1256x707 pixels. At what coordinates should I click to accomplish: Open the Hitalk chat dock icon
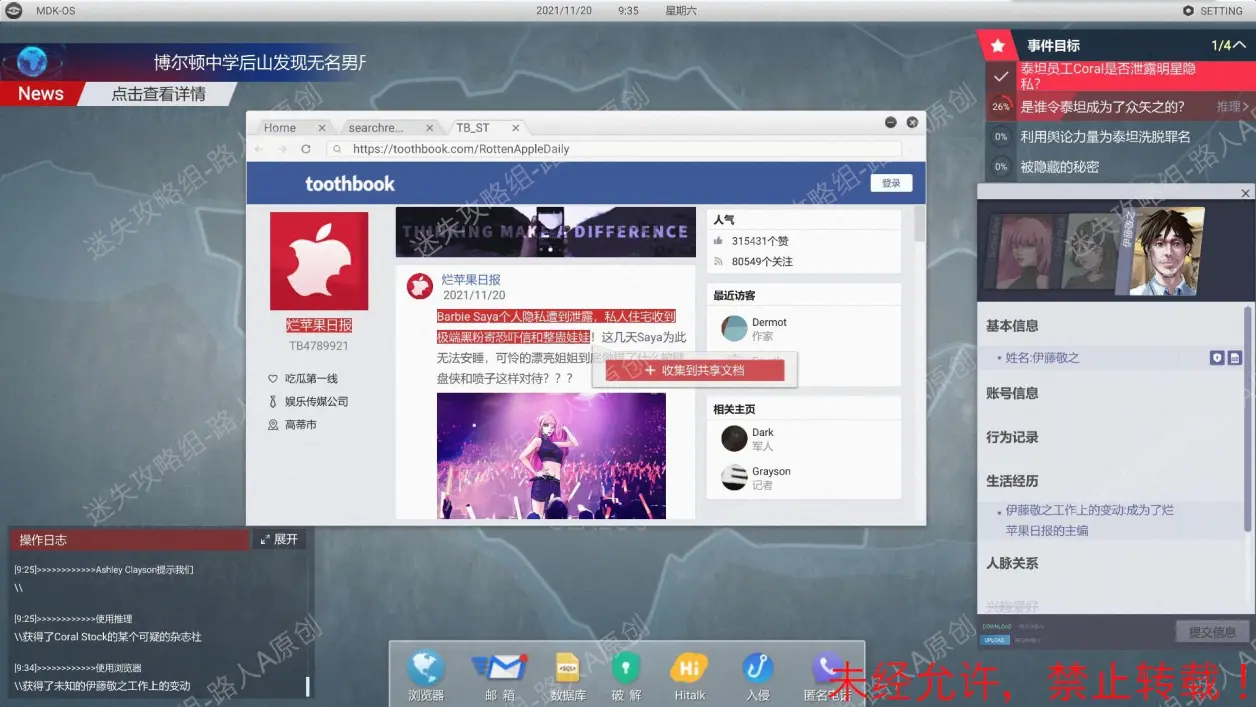pyautogui.click(x=689, y=668)
